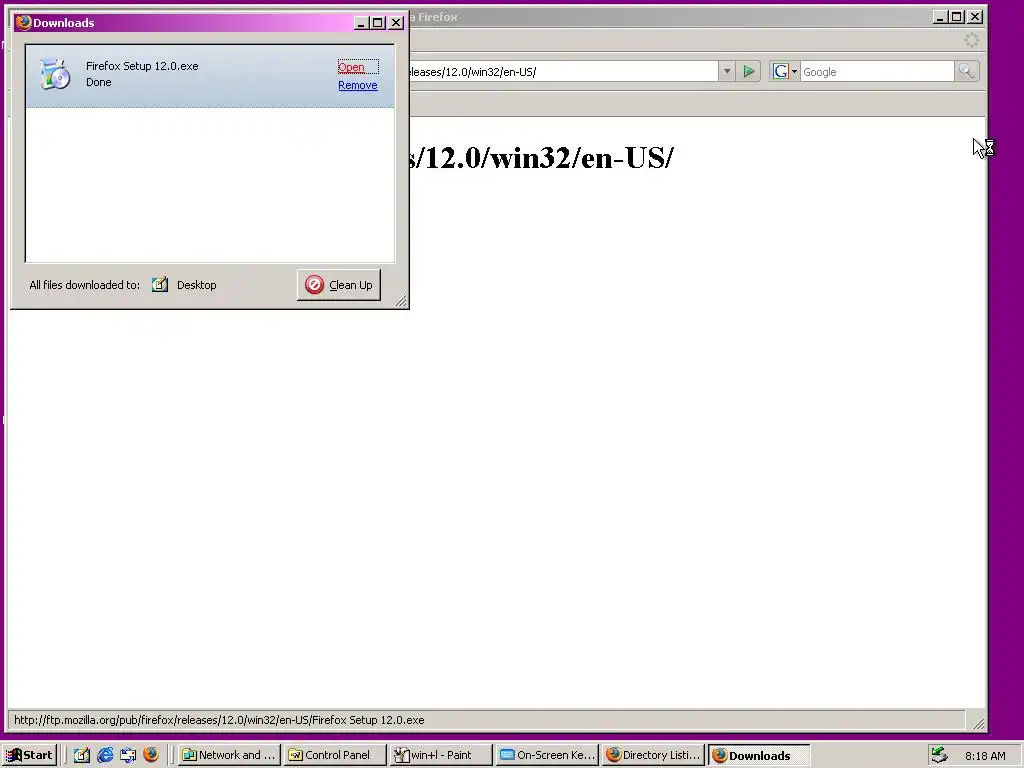The width and height of the screenshot is (1024, 768).
Task: Click Show Desktop quick launch icon
Action: (x=82, y=755)
